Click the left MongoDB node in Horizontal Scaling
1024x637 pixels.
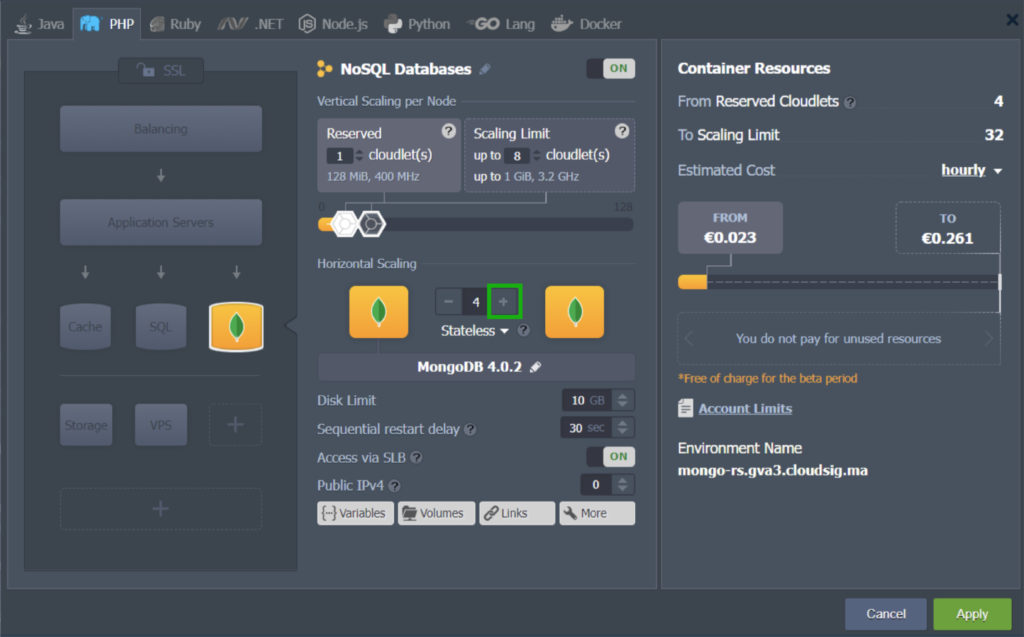click(x=379, y=312)
